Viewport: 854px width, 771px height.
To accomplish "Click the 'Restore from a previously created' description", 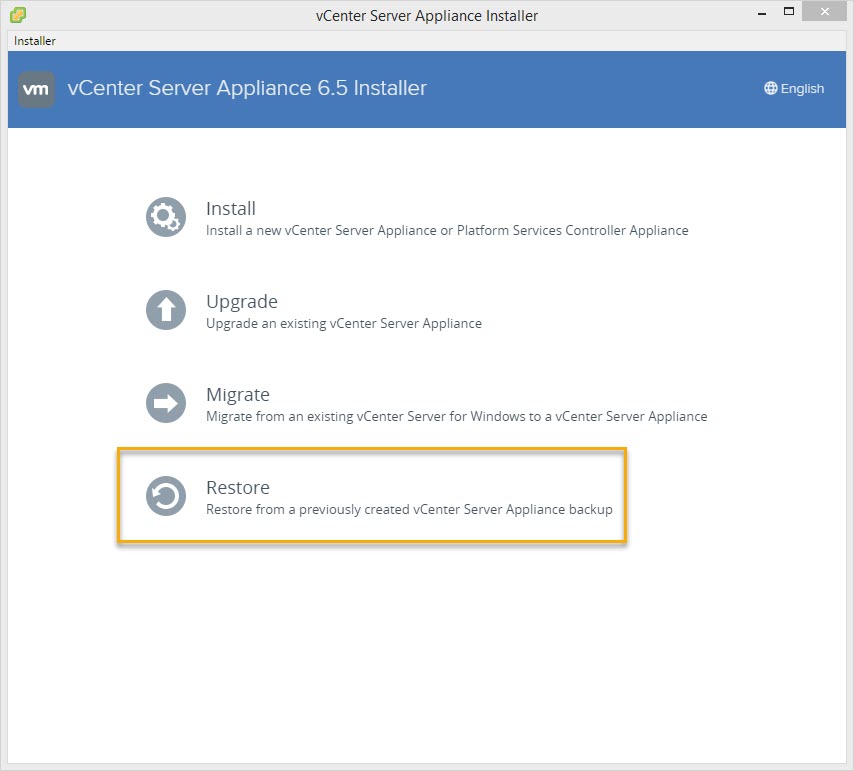I will pos(409,509).
